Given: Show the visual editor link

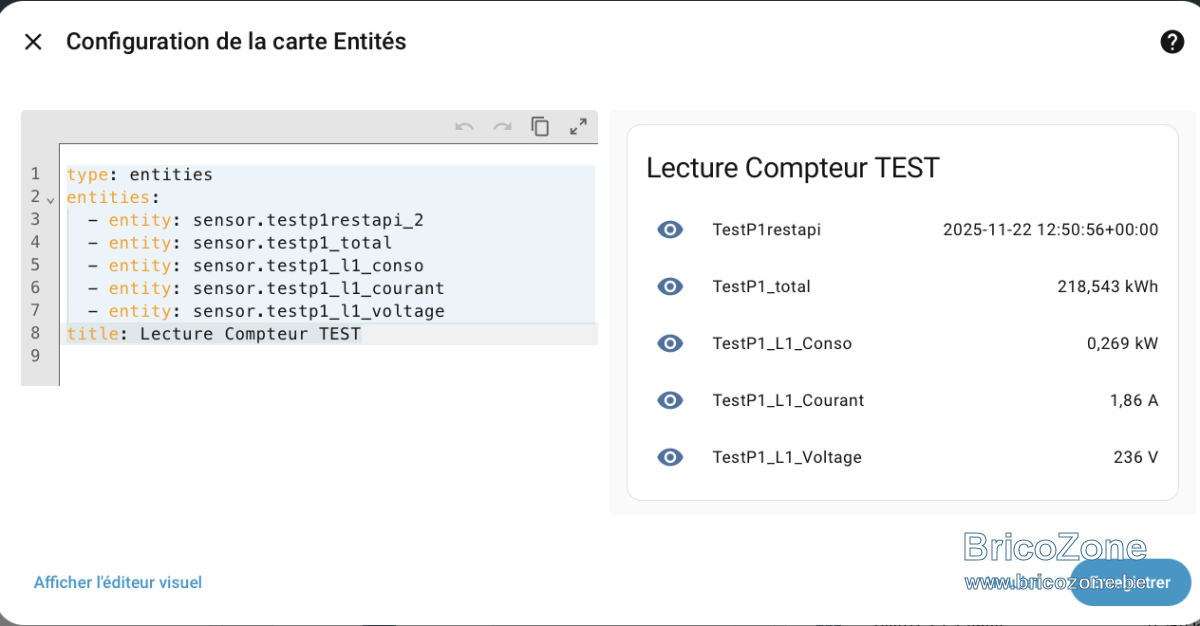Looking at the screenshot, I should 118,582.
